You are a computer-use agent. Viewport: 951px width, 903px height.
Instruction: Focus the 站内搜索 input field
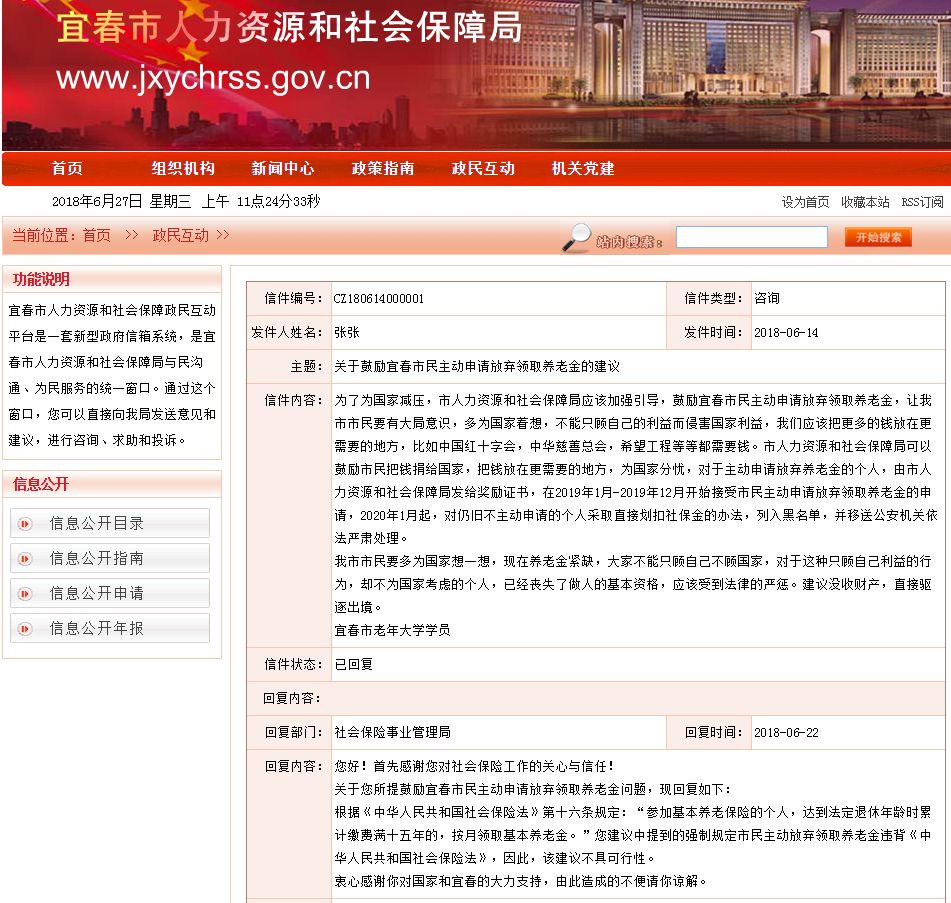pos(752,237)
